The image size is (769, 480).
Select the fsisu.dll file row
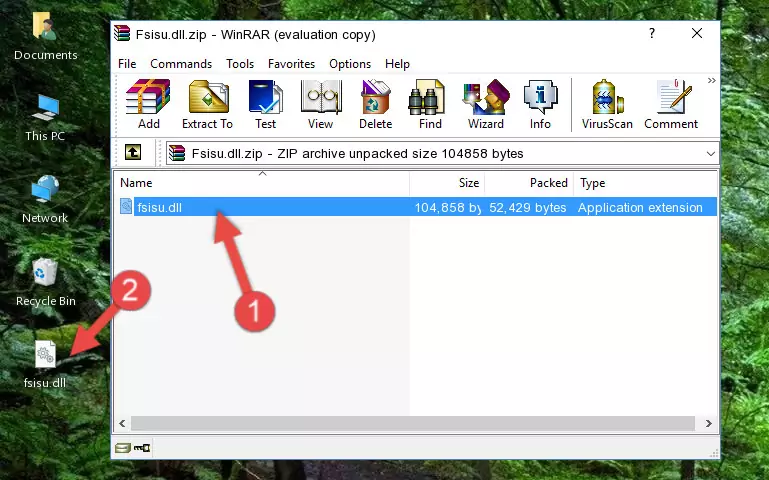418,207
